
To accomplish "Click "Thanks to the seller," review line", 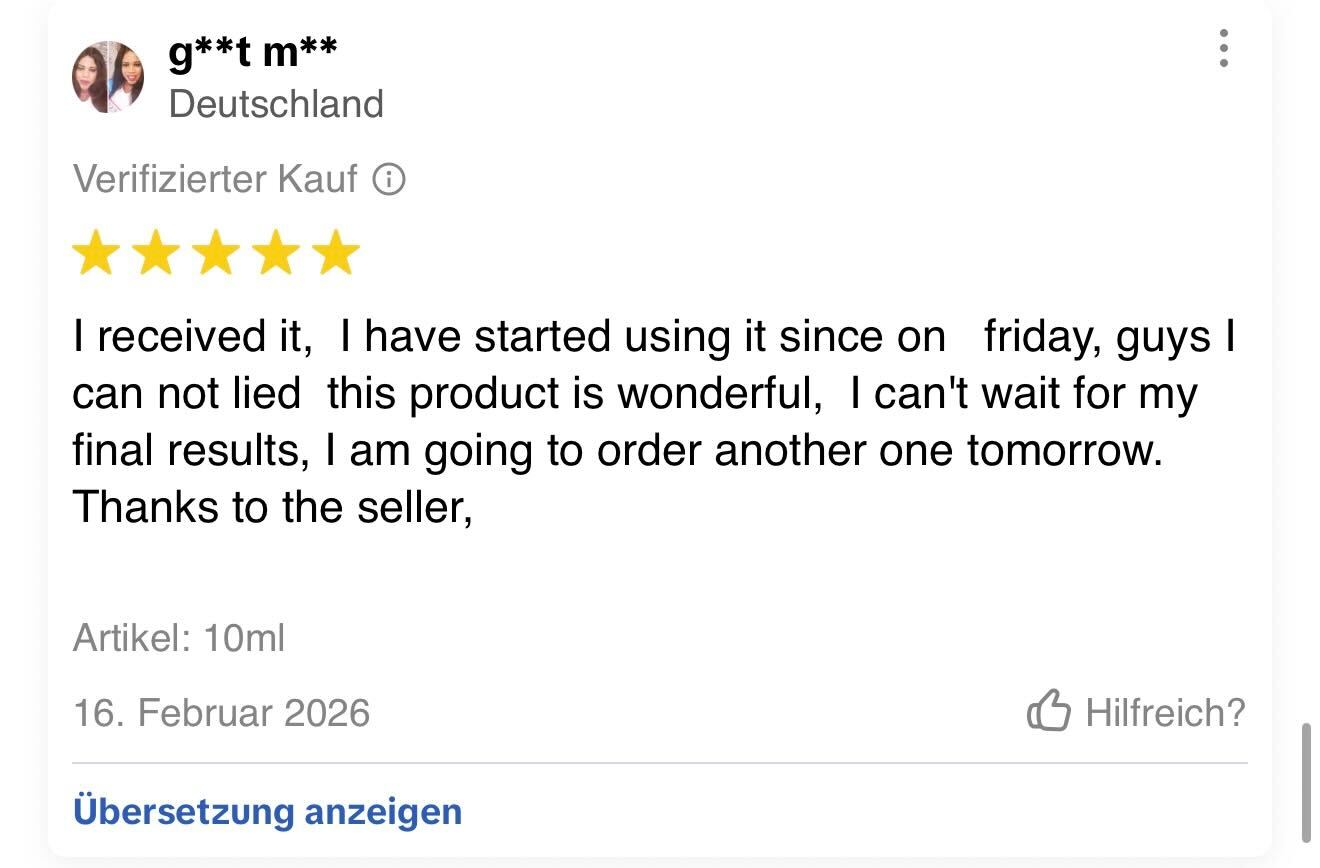I will (272, 507).
